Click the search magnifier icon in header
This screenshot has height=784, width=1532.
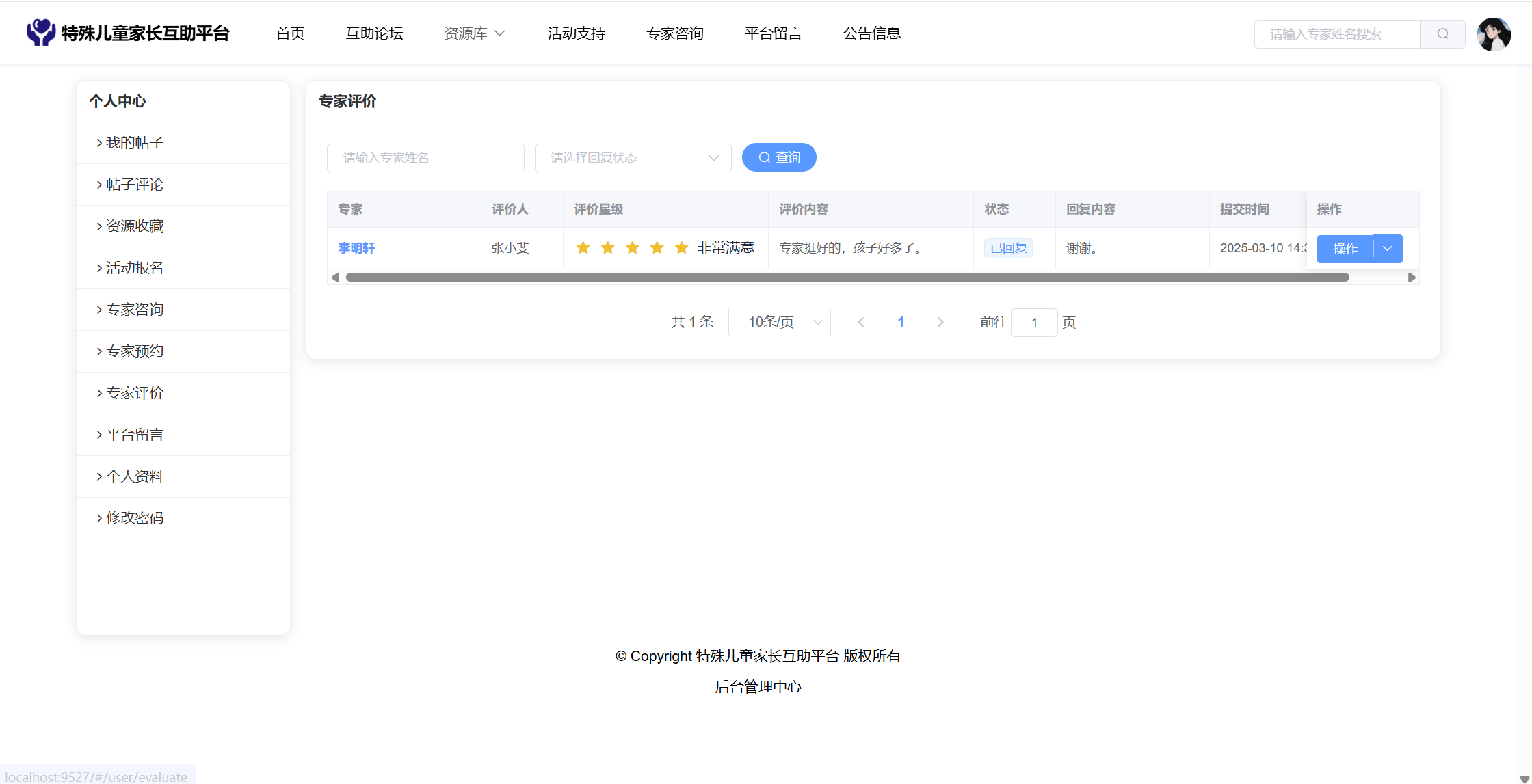coord(1442,33)
